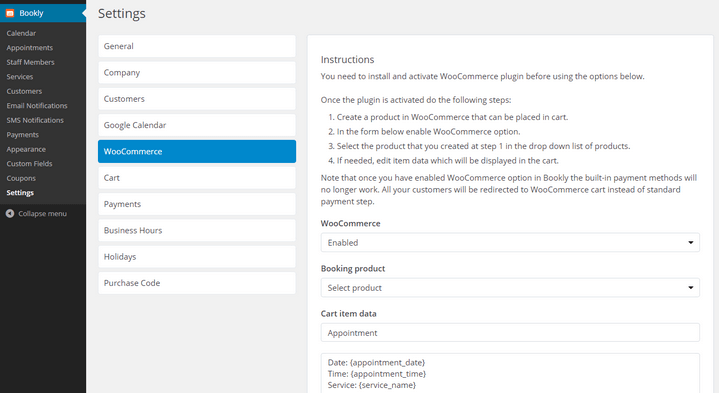Click the Collapse menu label
Screen dimensions: 719x393
tap(43, 214)
